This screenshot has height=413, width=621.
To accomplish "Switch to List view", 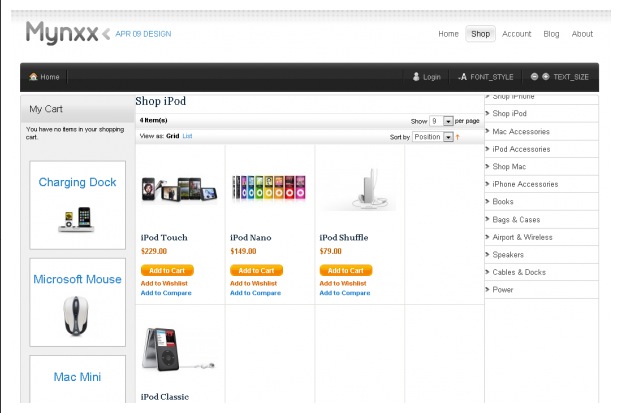I will coord(188,136).
